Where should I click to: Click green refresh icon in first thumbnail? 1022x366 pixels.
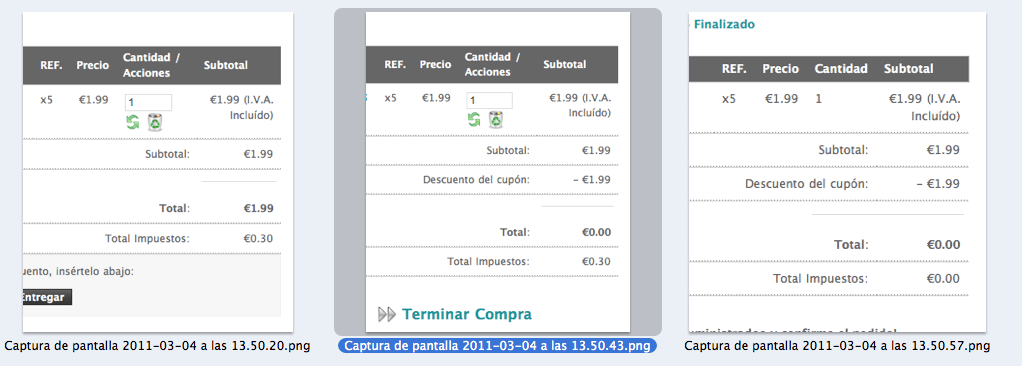[x=133, y=122]
